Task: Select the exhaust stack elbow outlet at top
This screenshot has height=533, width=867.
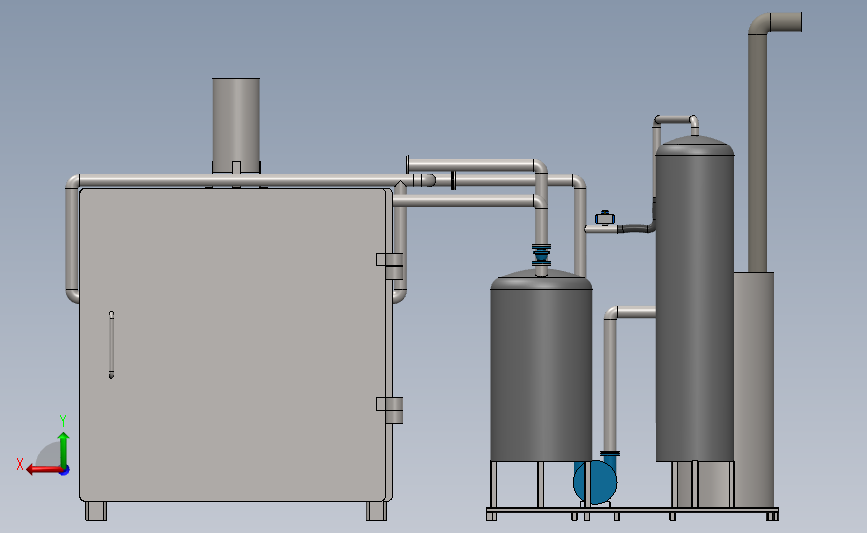Action: pyautogui.click(x=776, y=23)
